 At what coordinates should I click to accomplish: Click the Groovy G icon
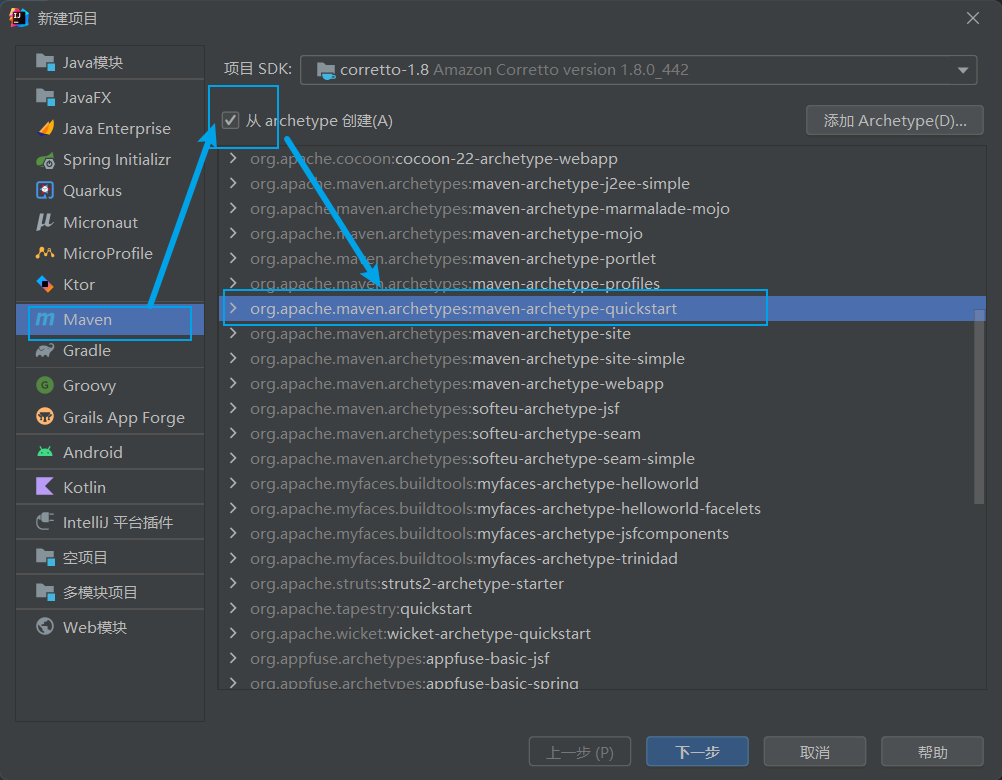(x=45, y=385)
